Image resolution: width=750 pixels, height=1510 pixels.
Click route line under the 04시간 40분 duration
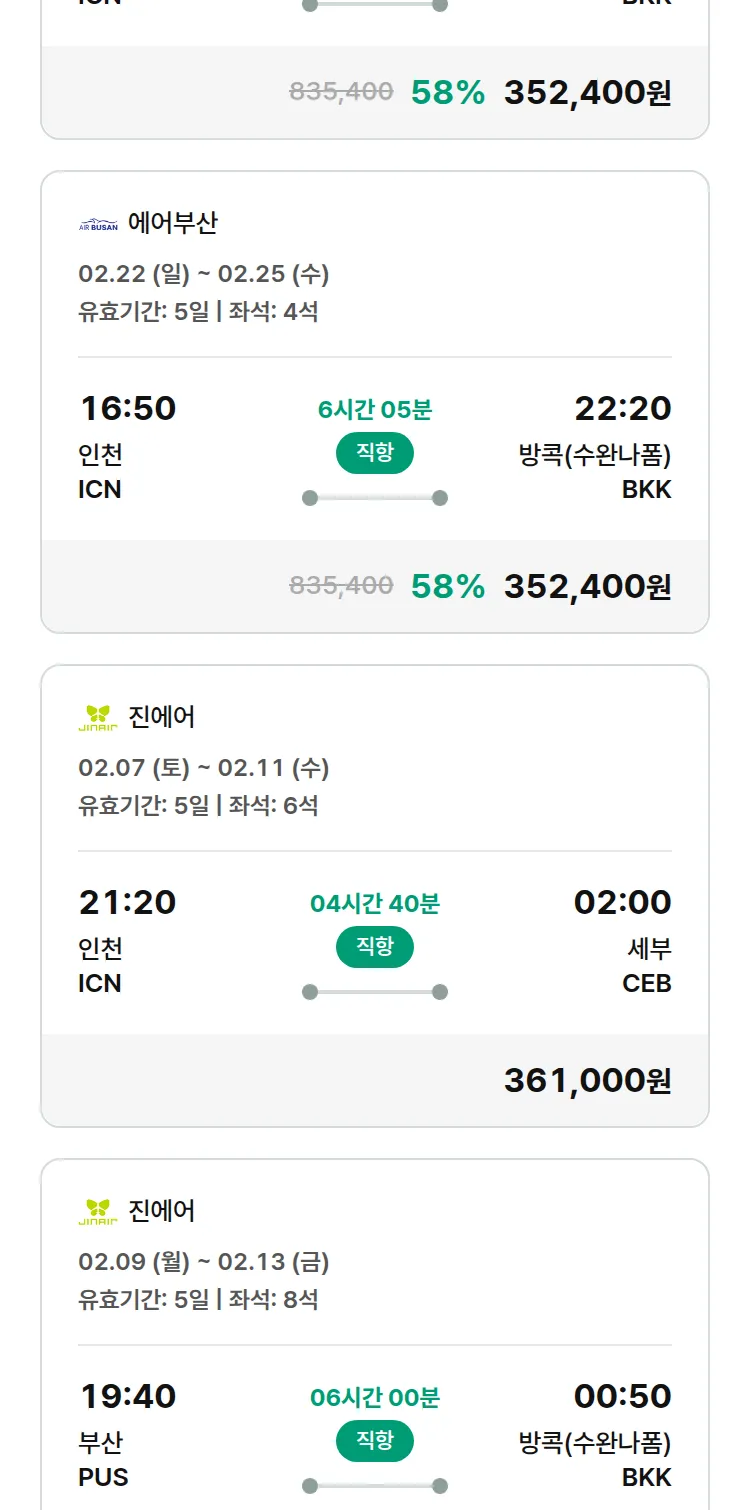(374, 992)
